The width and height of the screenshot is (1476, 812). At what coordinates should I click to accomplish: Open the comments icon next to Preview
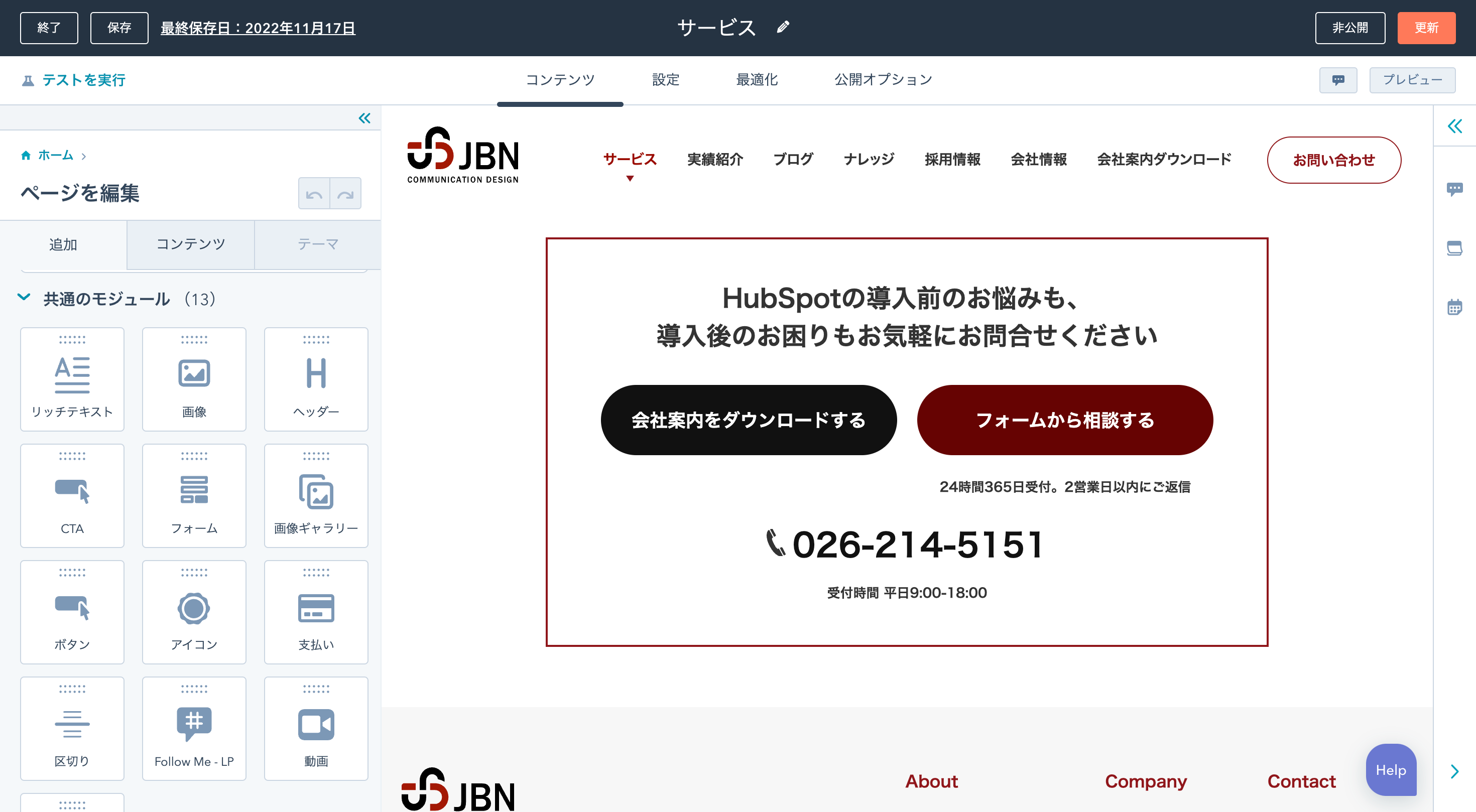[x=1338, y=80]
